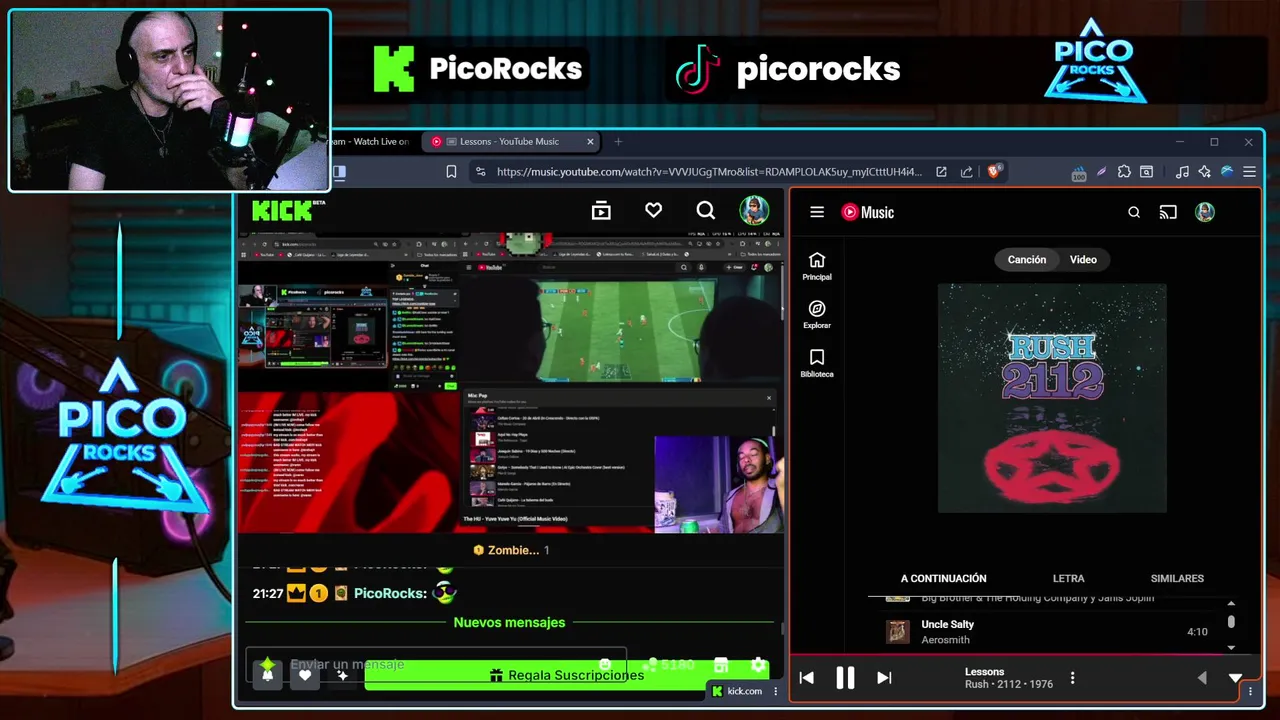Collapse the player page with down arrow
Viewport: 1280px width, 720px height.
[x=1236, y=678]
